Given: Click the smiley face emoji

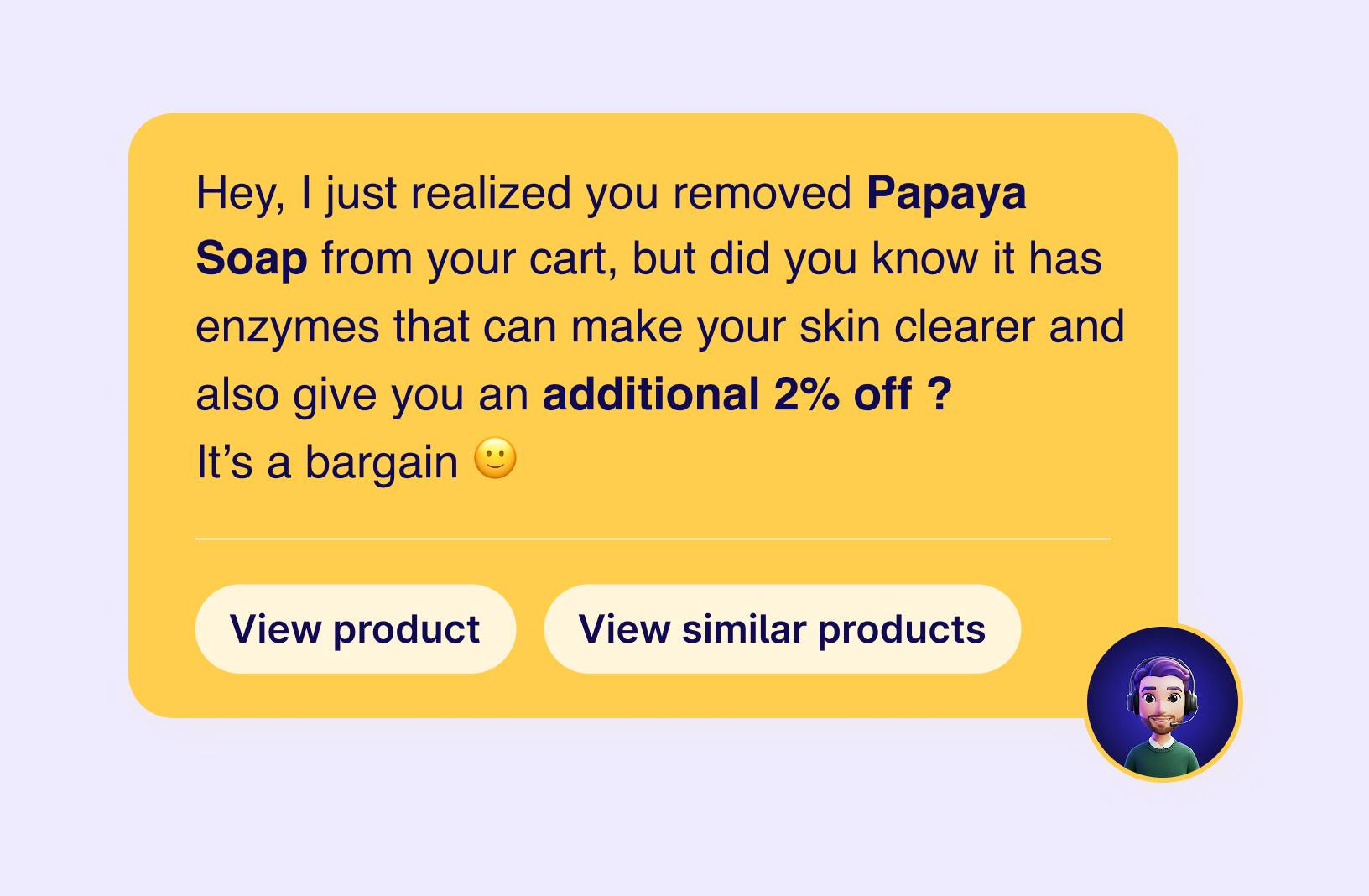Looking at the screenshot, I should pyautogui.click(x=495, y=459).
